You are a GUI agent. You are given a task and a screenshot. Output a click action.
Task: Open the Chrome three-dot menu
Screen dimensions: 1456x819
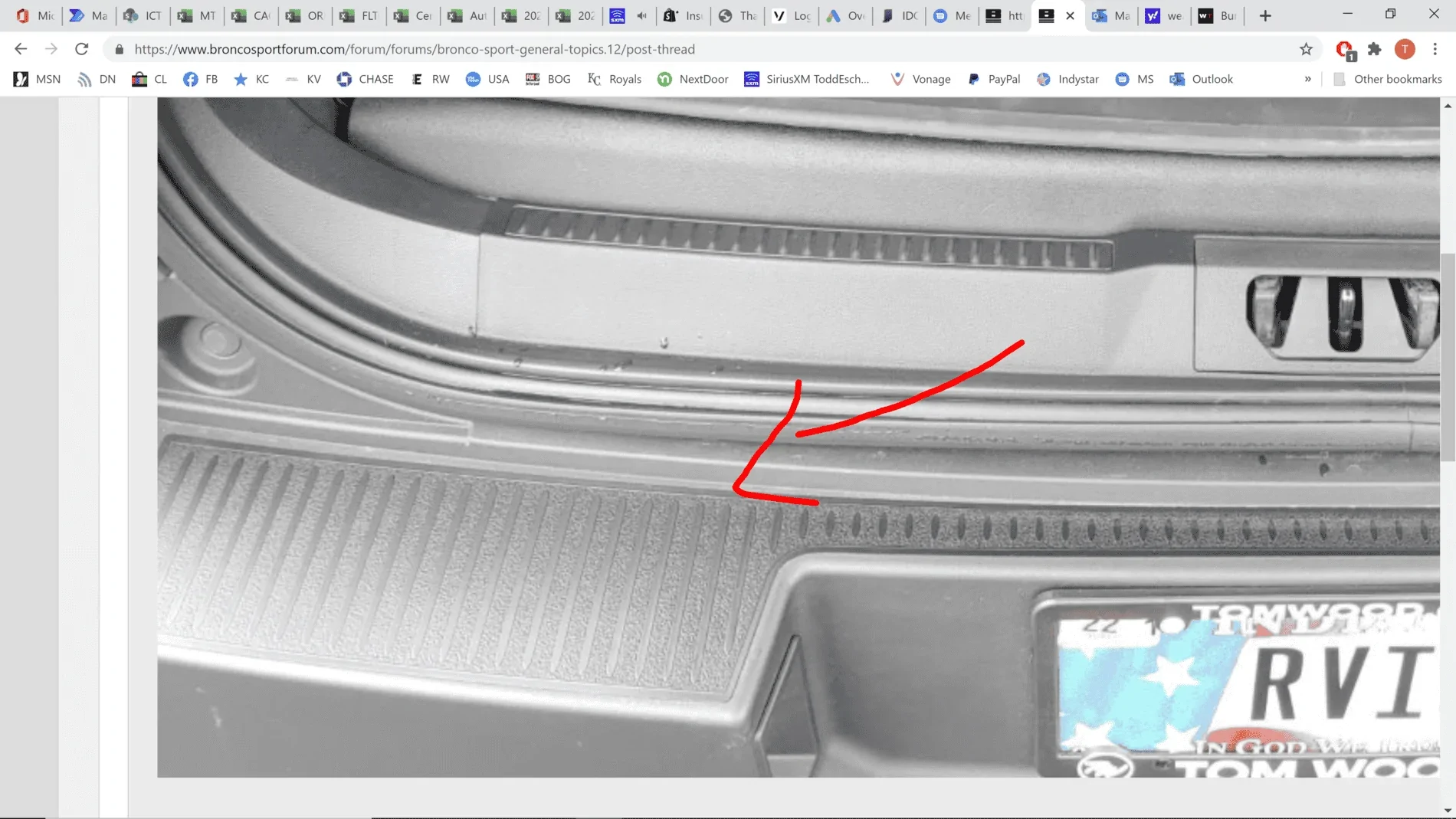(1435, 49)
